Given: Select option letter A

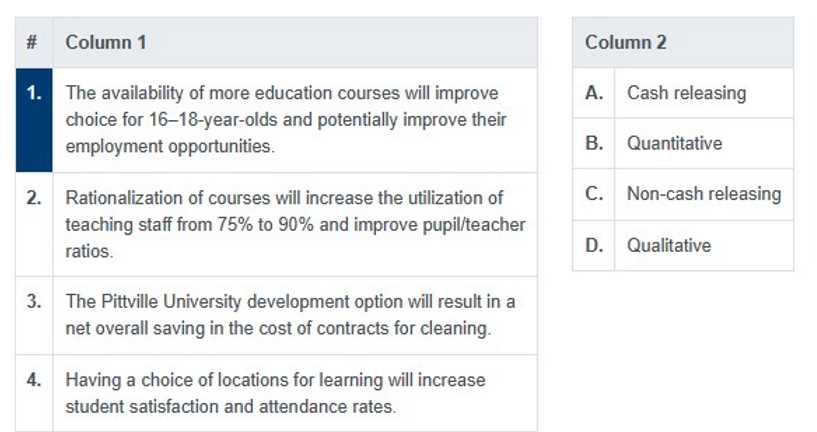Looking at the screenshot, I should [x=594, y=93].
